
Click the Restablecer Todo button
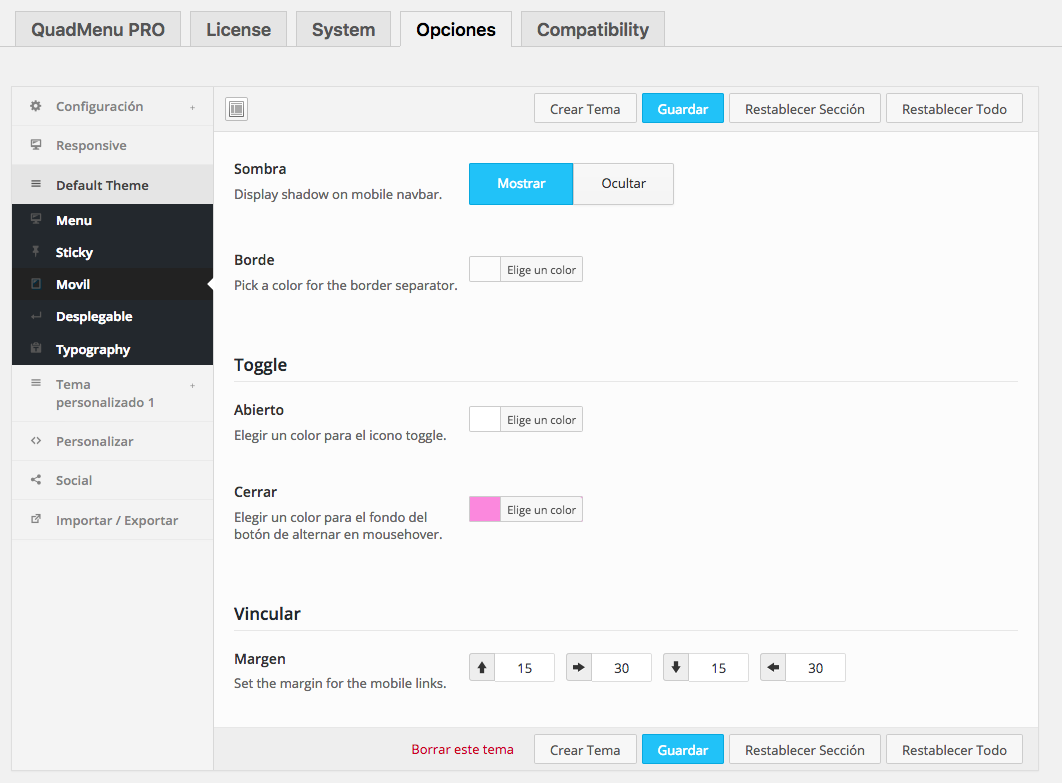tap(953, 108)
